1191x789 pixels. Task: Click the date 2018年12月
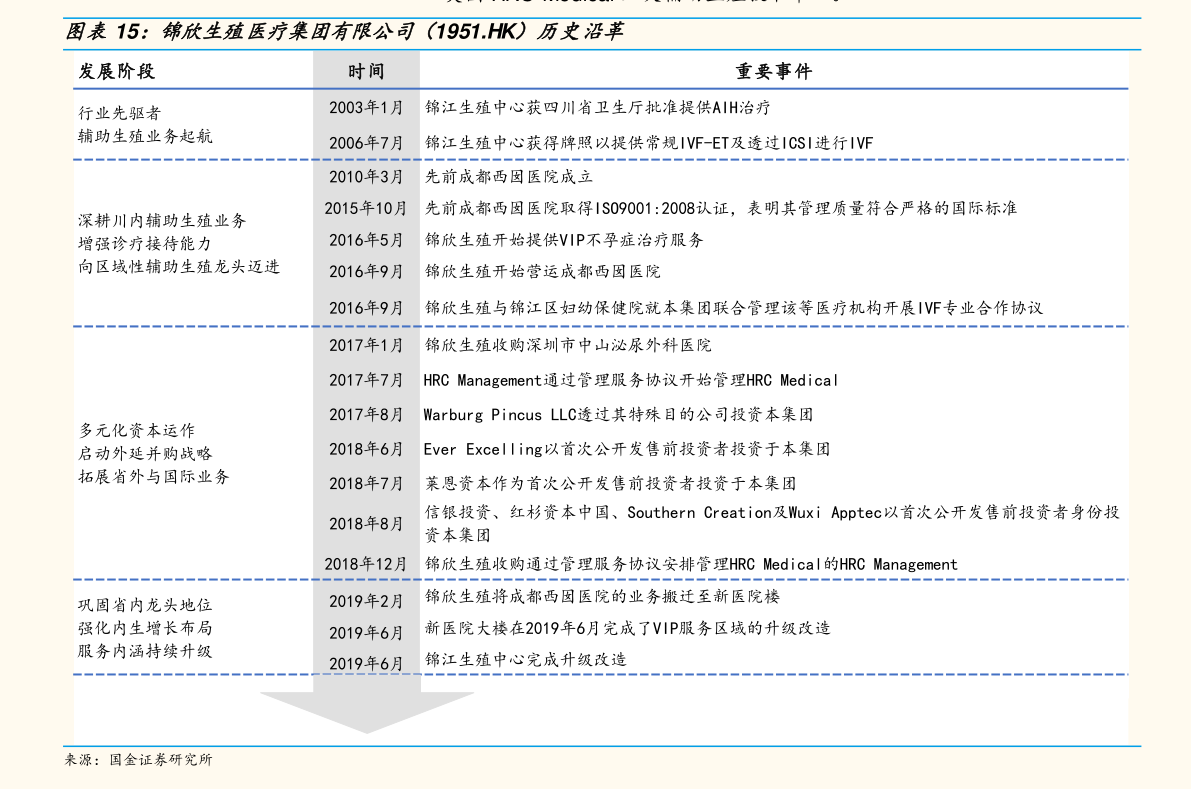[366, 564]
